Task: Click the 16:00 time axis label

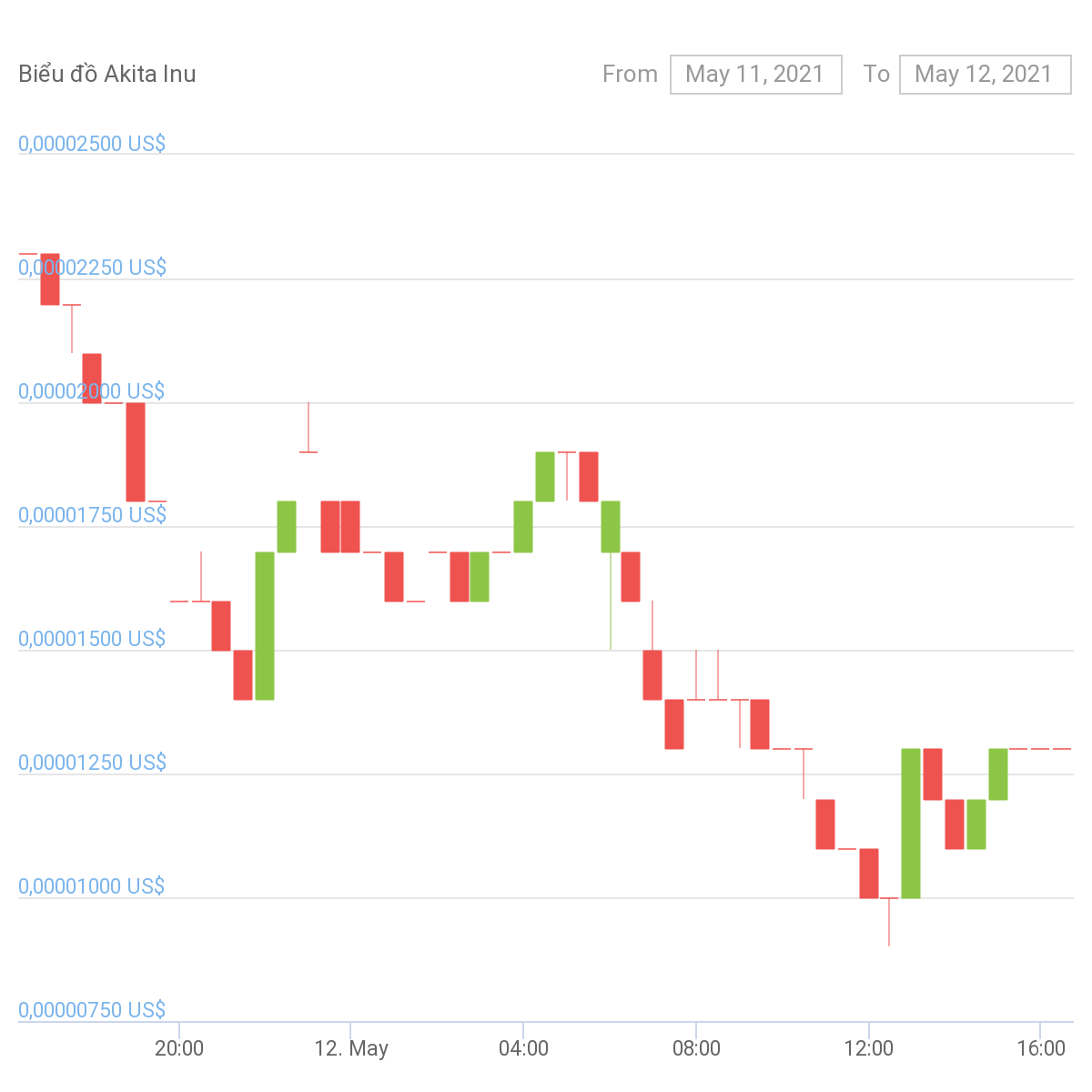Action: click(x=1041, y=1048)
